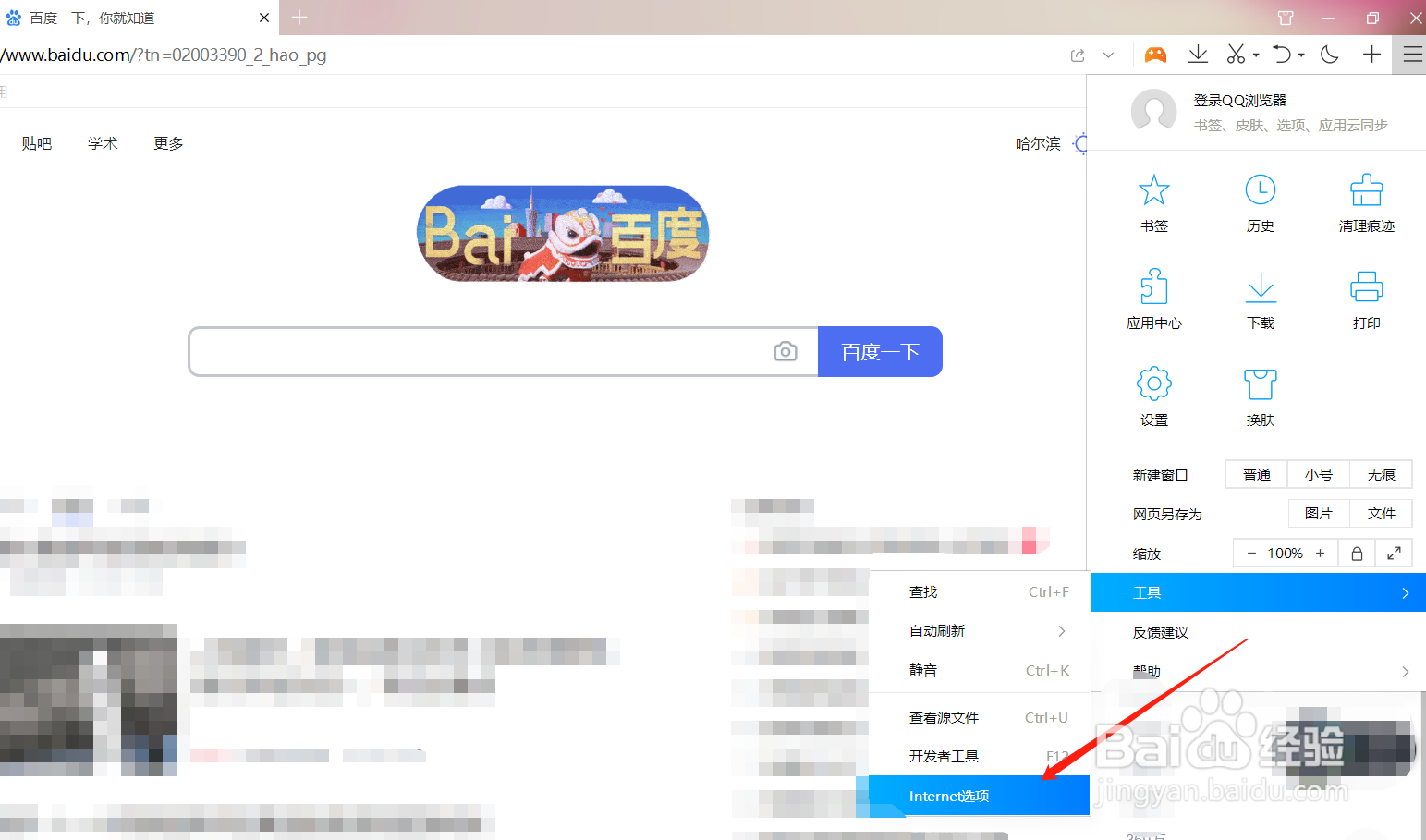Increase zoom with the plus button
The height and width of the screenshot is (840, 1426).
click(1320, 553)
